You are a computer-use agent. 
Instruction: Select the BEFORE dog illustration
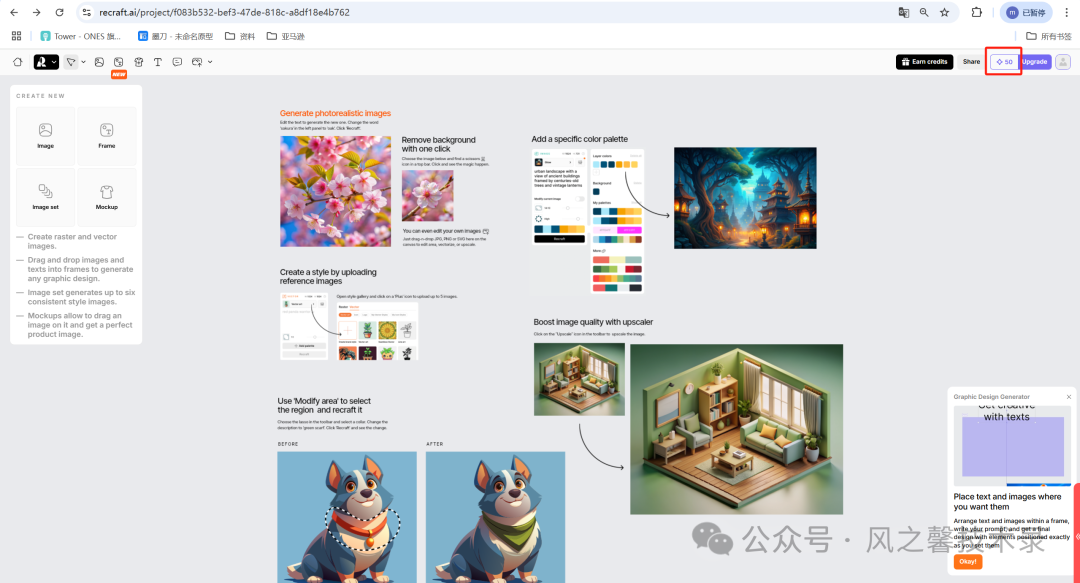(347, 517)
